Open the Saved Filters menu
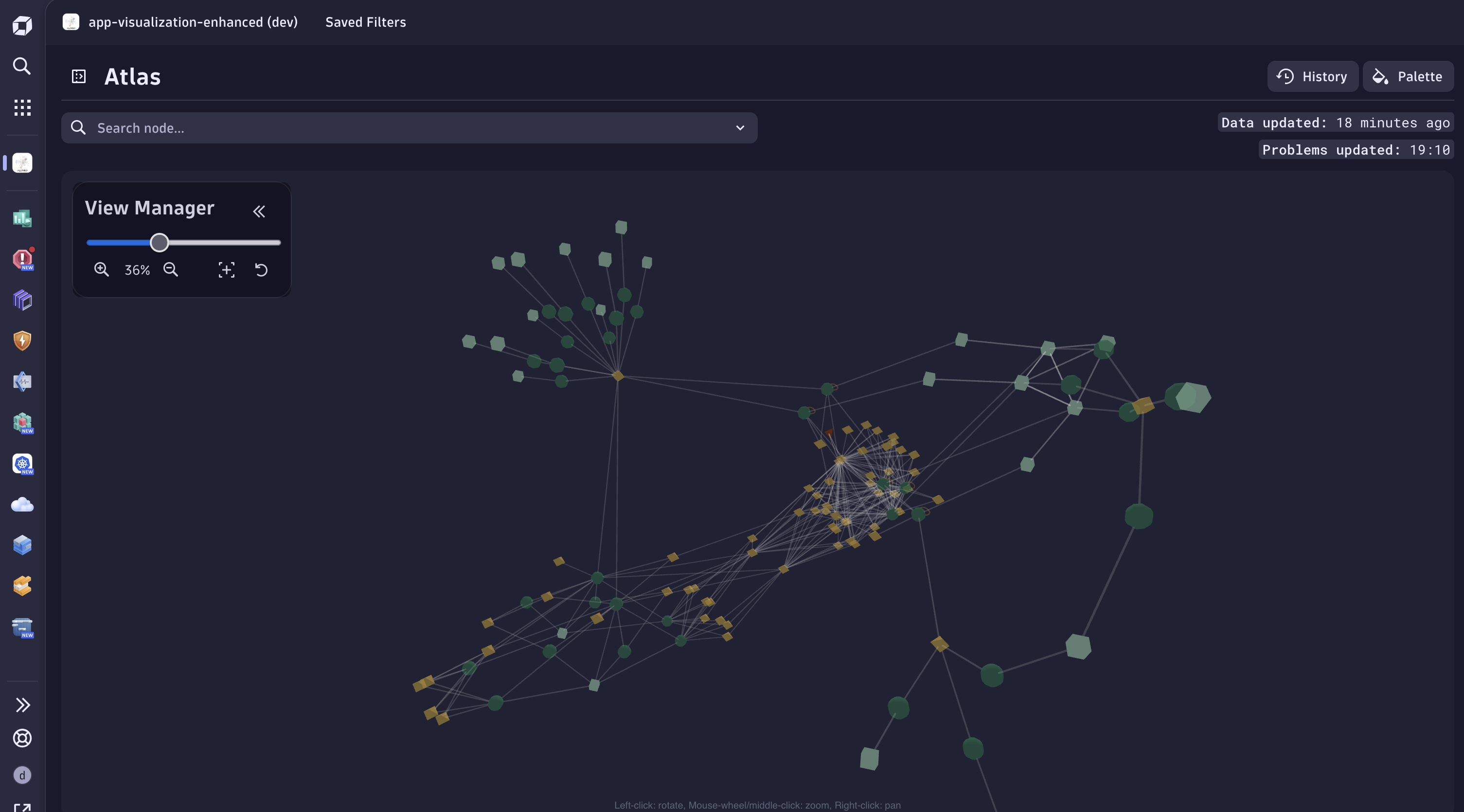Screen dimensions: 1464x812 [x=365, y=22]
